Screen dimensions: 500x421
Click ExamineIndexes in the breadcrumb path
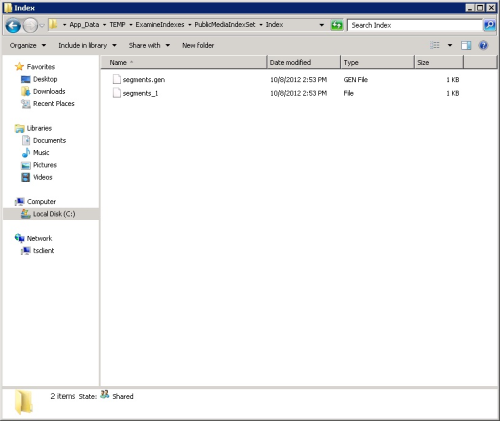(160, 25)
